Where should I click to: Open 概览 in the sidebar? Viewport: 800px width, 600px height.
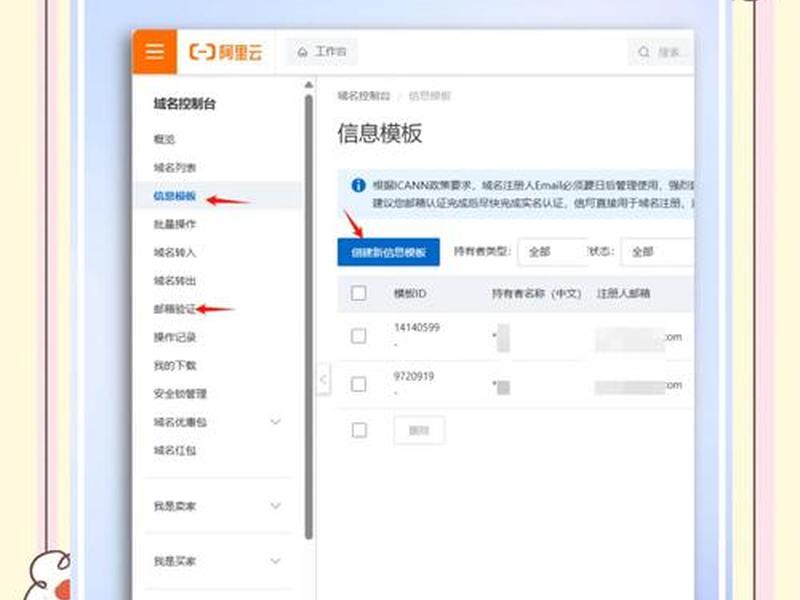pyautogui.click(x=164, y=139)
